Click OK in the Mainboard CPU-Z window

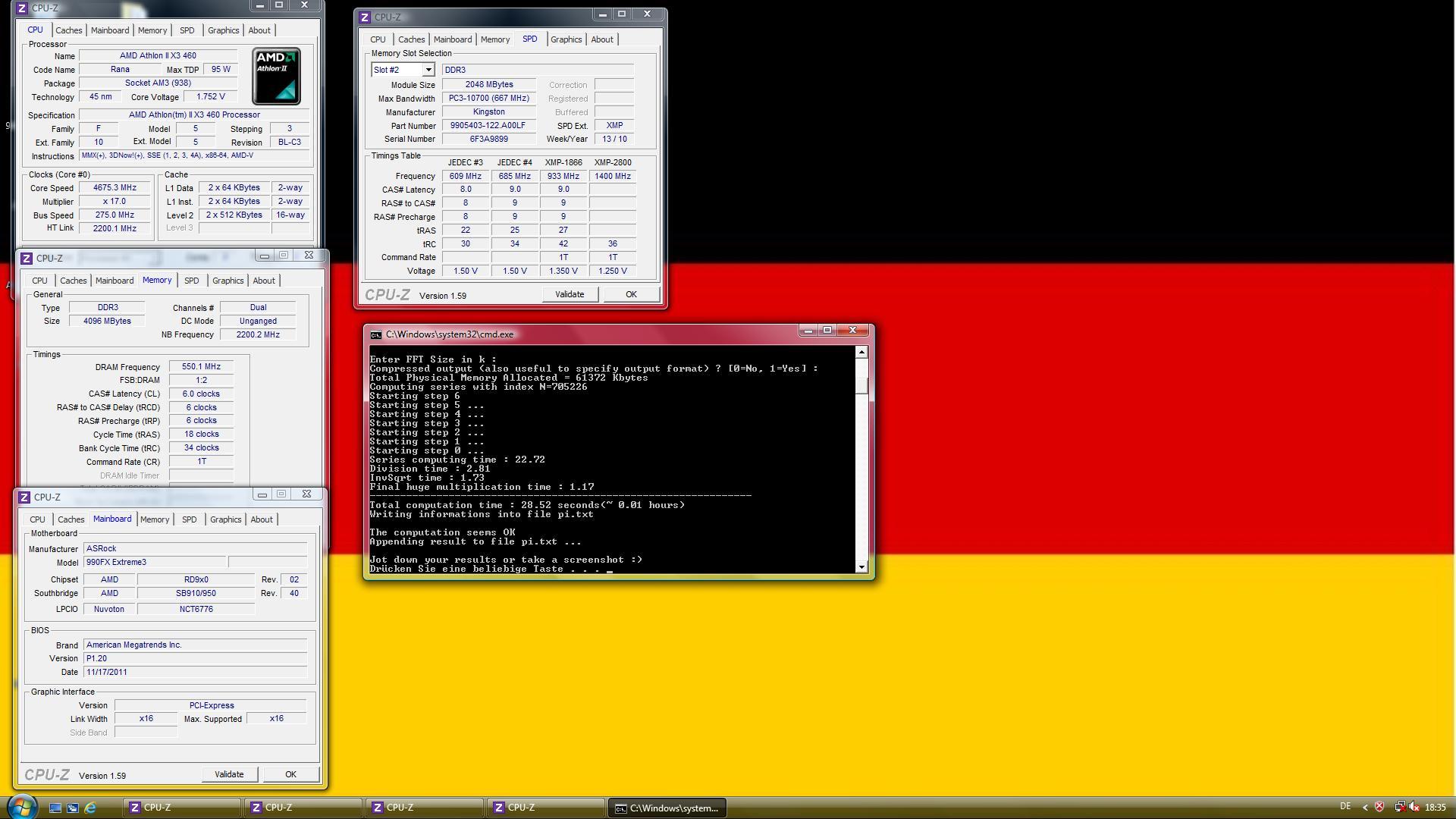click(x=290, y=774)
